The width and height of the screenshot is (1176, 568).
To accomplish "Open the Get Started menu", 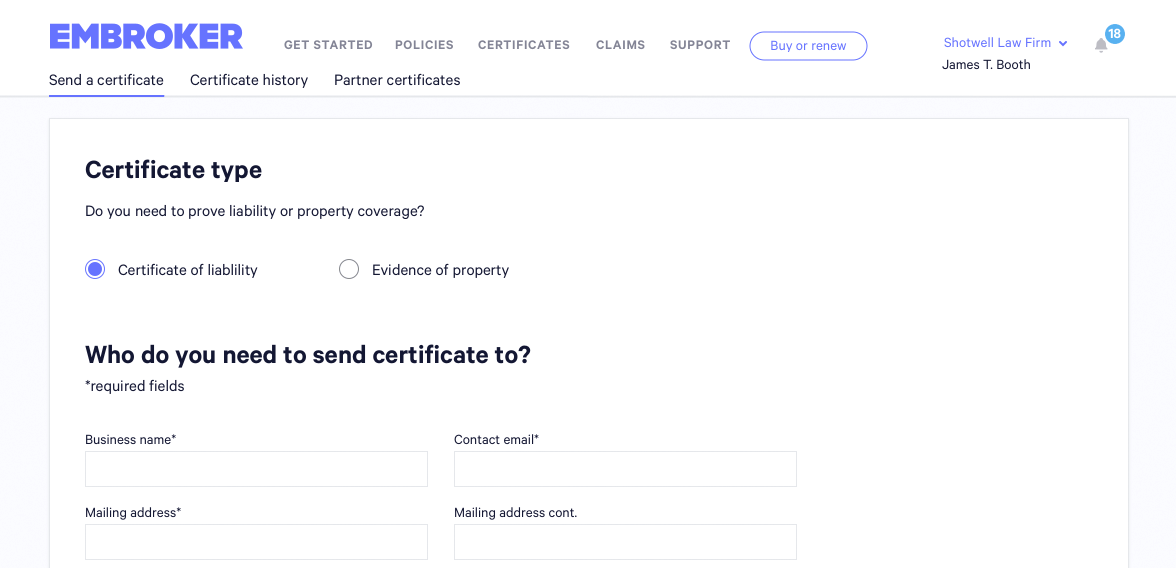I will (x=328, y=45).
